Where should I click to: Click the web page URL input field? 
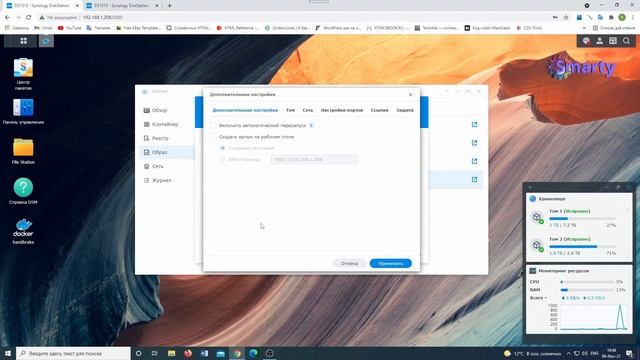tap(314, 160)
